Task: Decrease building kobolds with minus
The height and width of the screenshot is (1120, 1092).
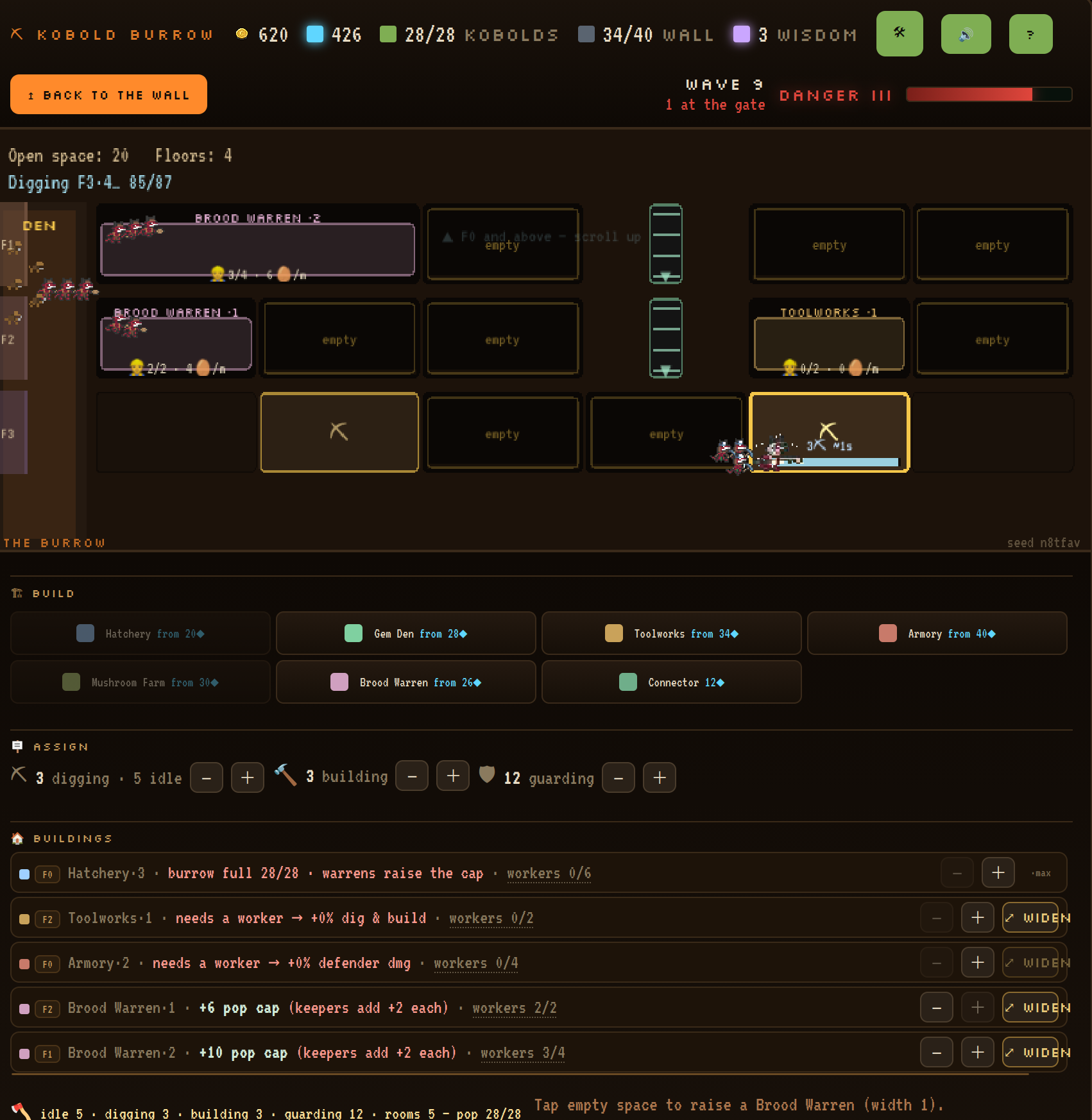Action: point(412,776)
